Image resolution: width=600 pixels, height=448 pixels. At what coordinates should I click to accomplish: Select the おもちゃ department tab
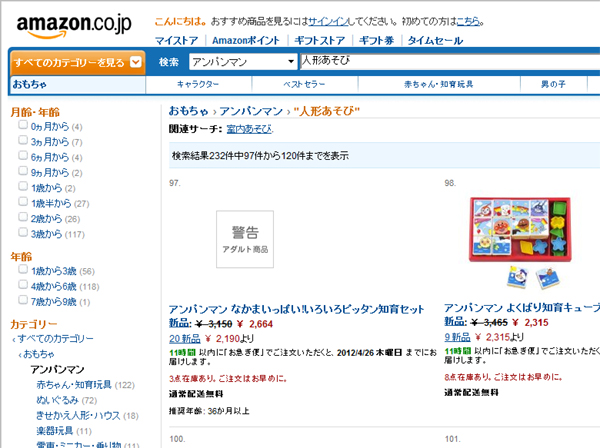(78, 84)
